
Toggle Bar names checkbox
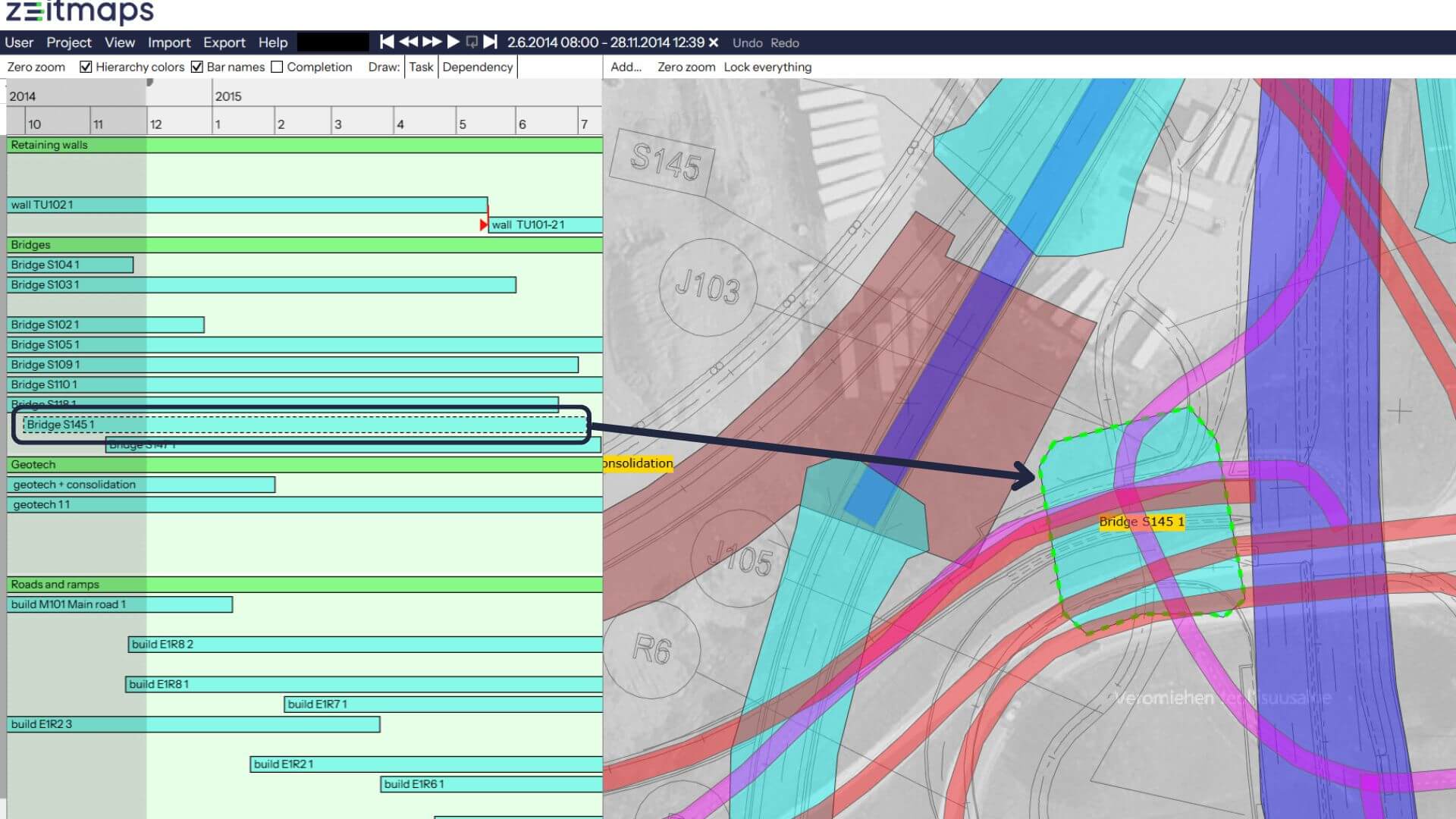(197, 67)
